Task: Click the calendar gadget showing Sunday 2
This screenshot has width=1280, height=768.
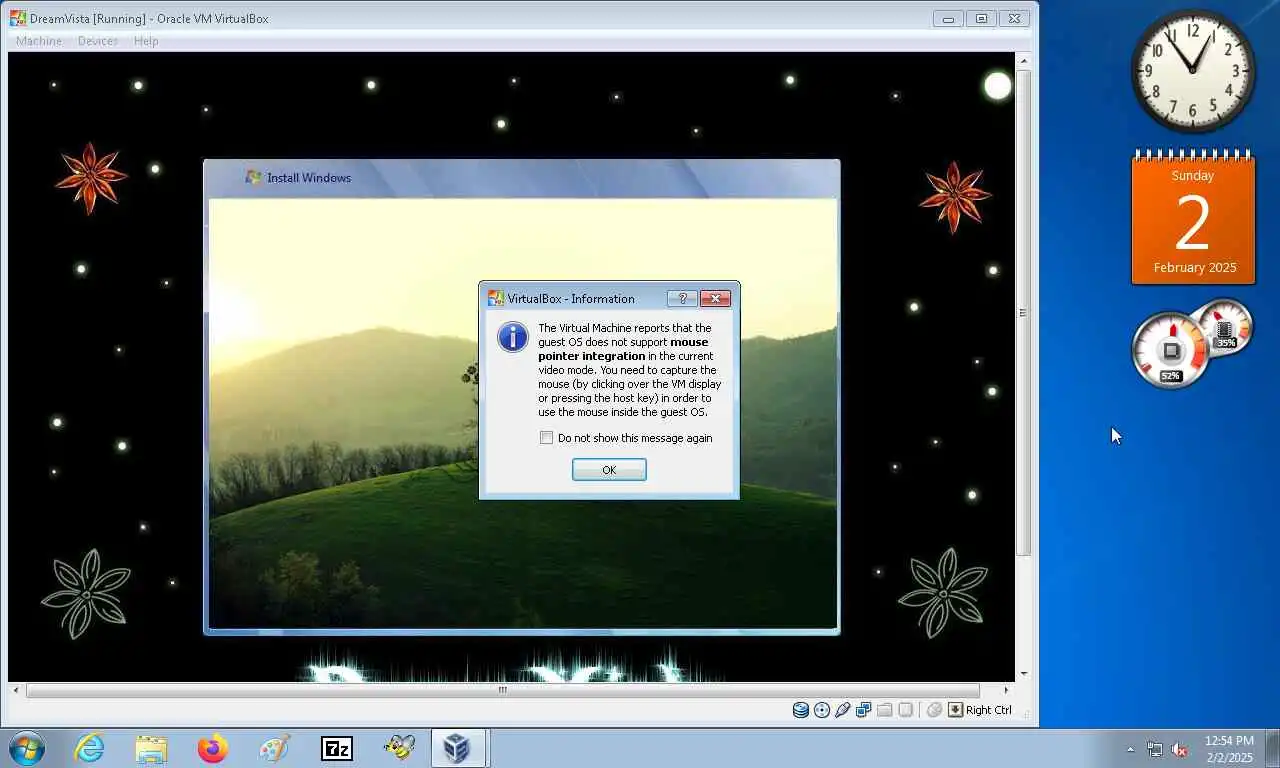Action: [x=1193, y=218]
